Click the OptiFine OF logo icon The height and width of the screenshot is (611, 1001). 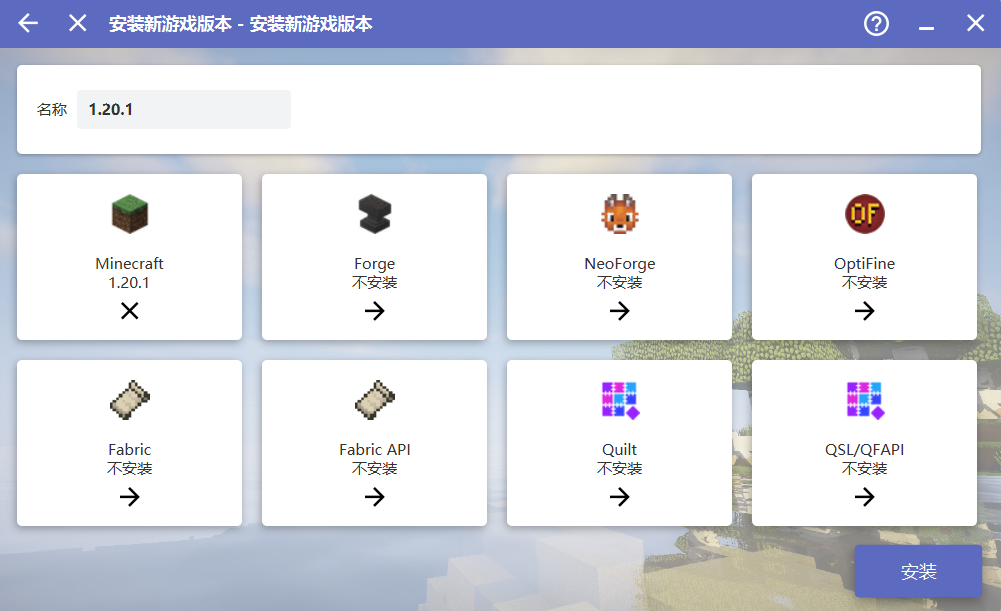click(x=864, y=214)
